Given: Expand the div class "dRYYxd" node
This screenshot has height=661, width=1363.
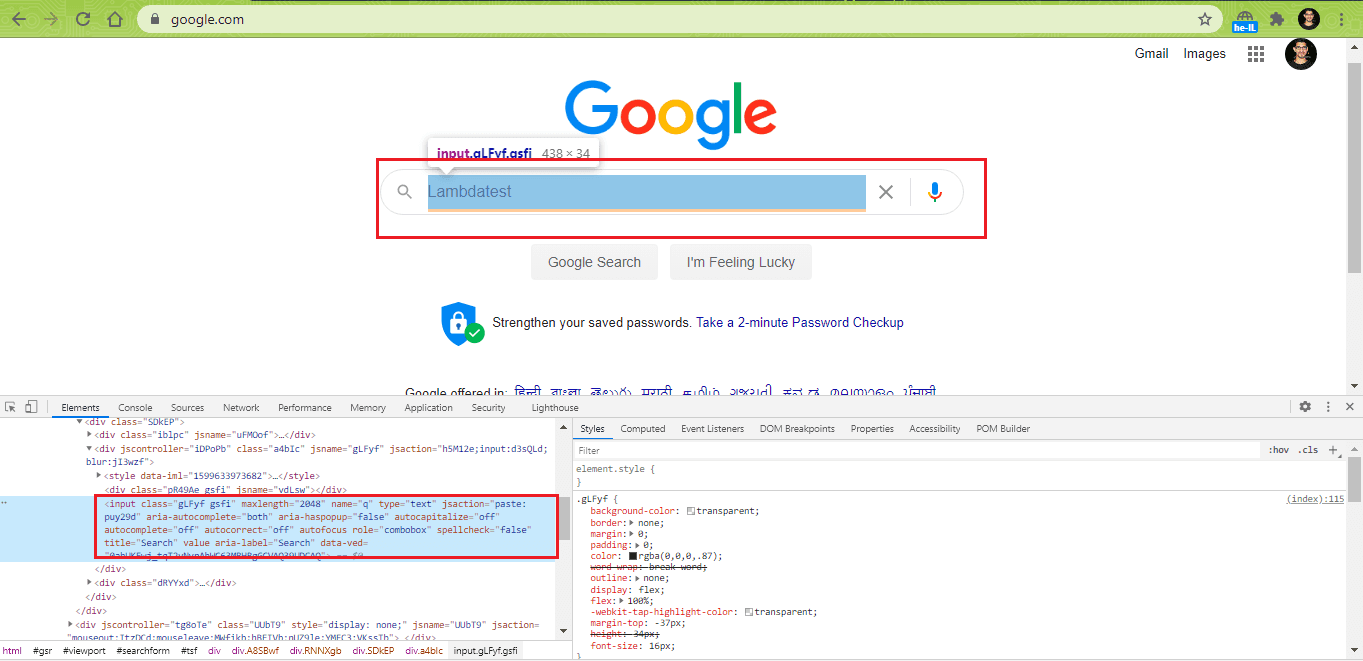Looking at the screenshot, I should click(89, 582).
